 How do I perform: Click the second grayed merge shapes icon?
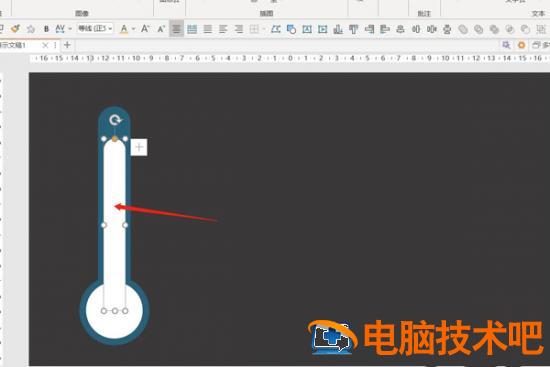tap(478, 29)
